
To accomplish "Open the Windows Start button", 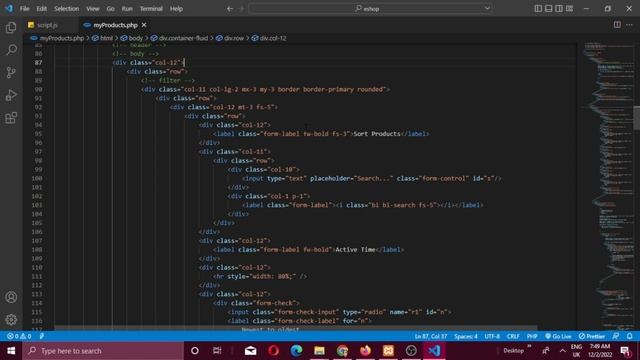I will (11, 351).
